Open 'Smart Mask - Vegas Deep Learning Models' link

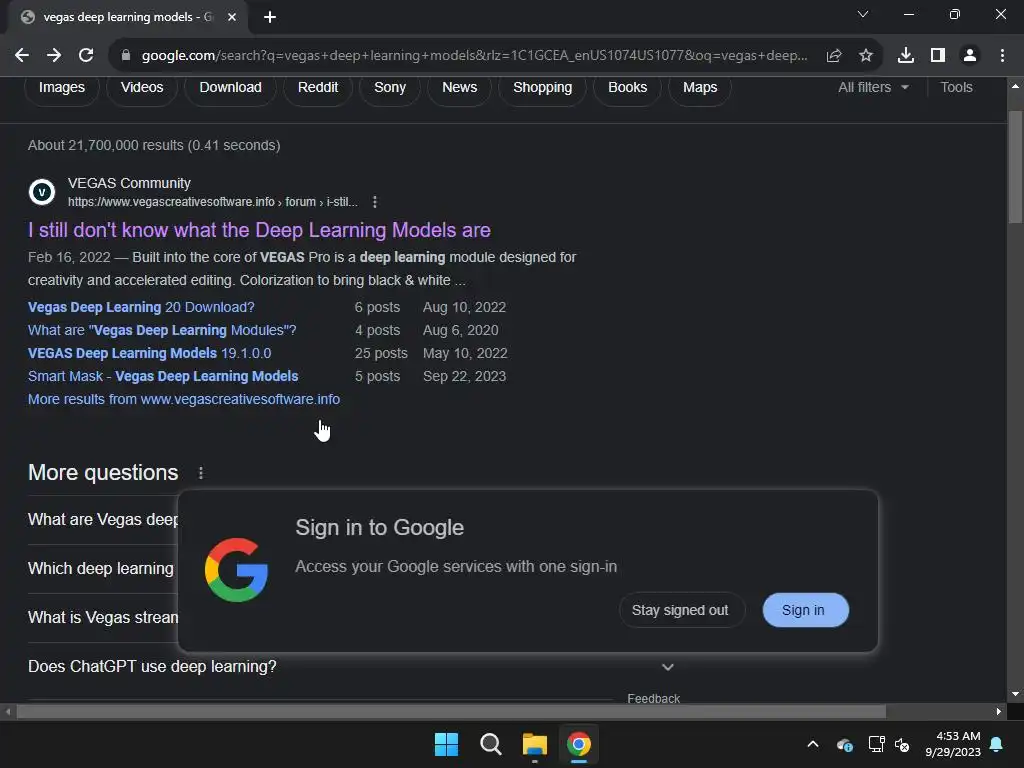click(x=163, y=376)
